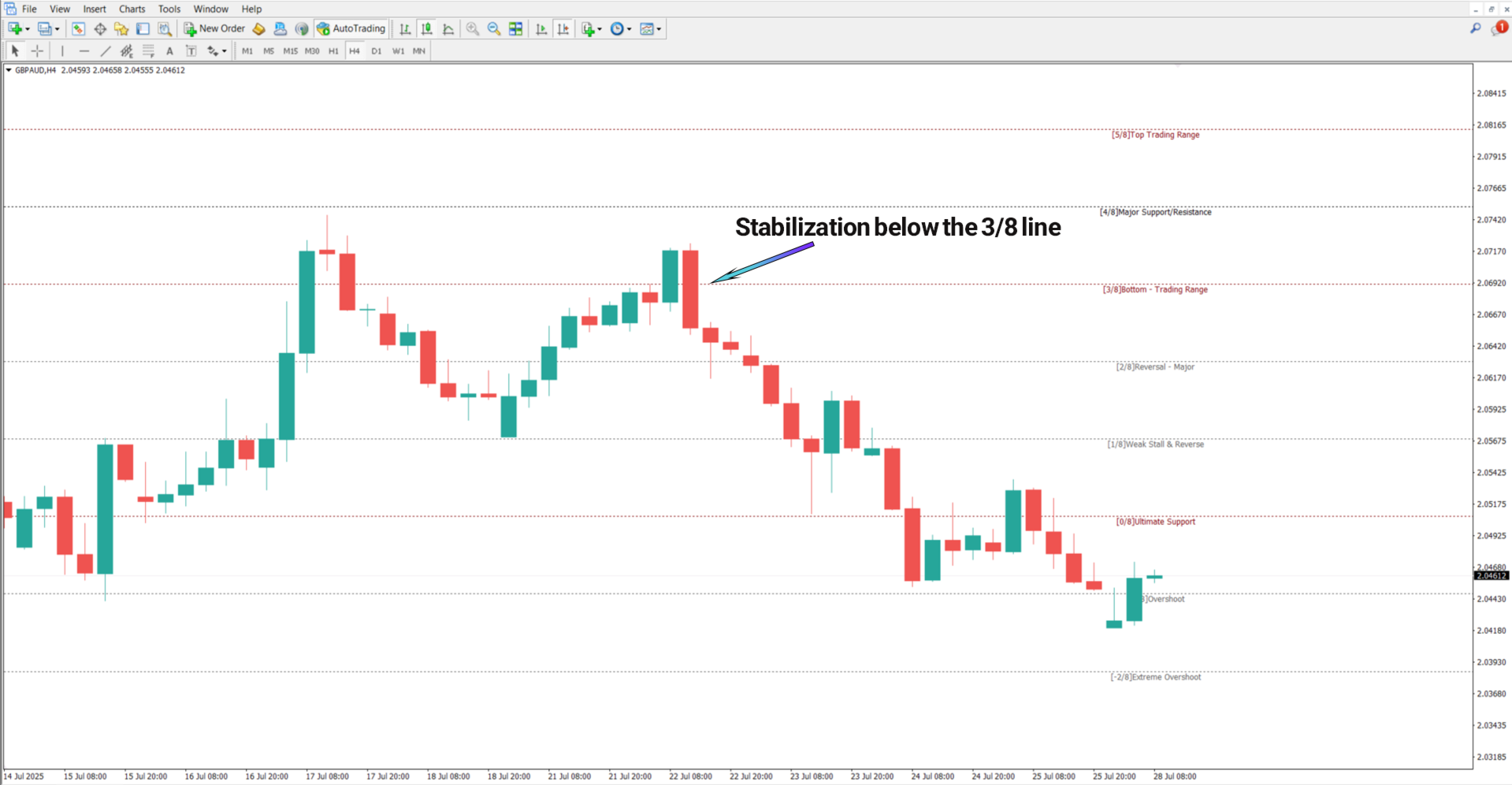Viewport: 1512px width, 785px height.
Task: Click the Templates icon
Action: (647, 28)
